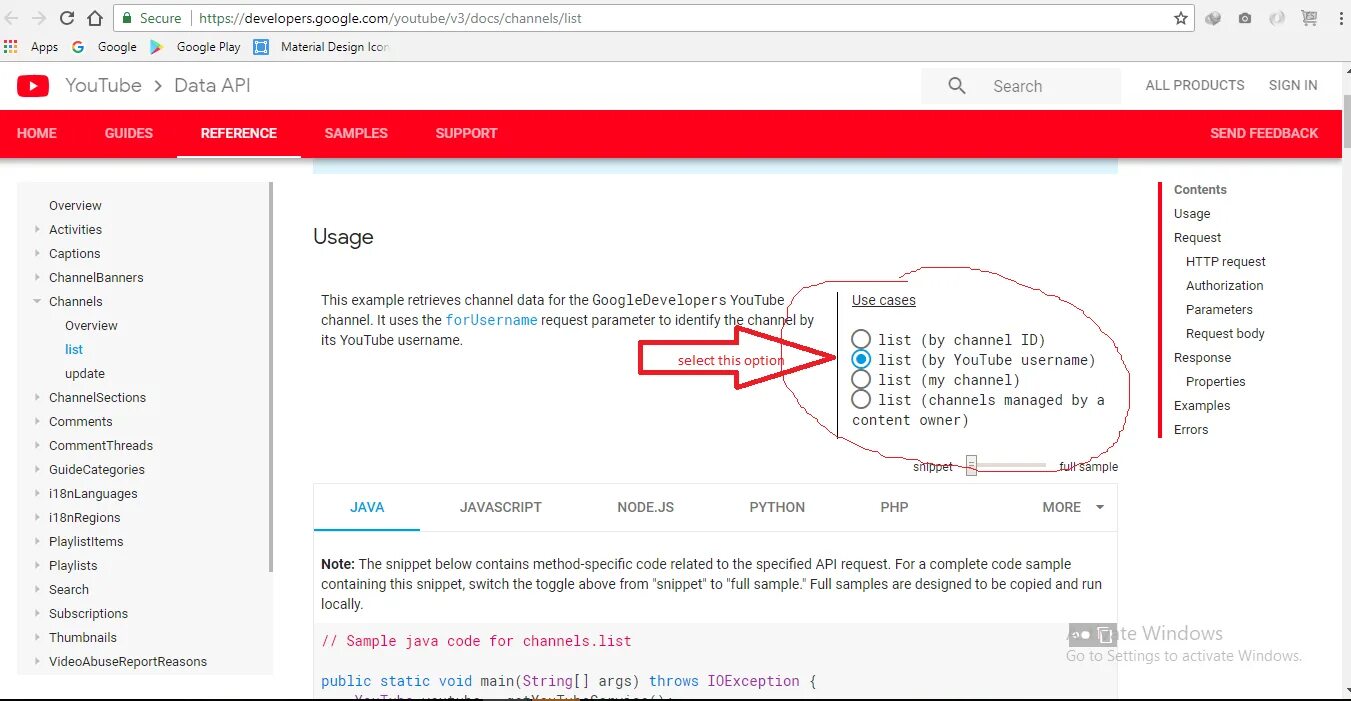
Task: Open the i18nLanguages sidebar item
Action: [93, 493]
